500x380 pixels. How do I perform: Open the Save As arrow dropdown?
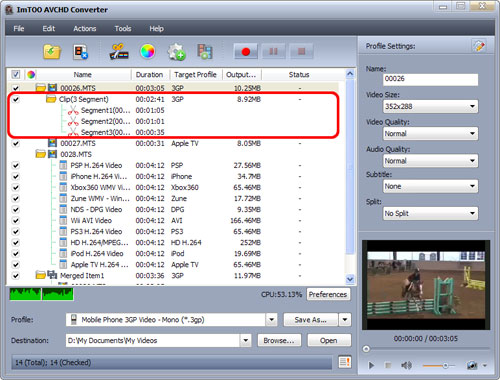click(x=345, y=320)
